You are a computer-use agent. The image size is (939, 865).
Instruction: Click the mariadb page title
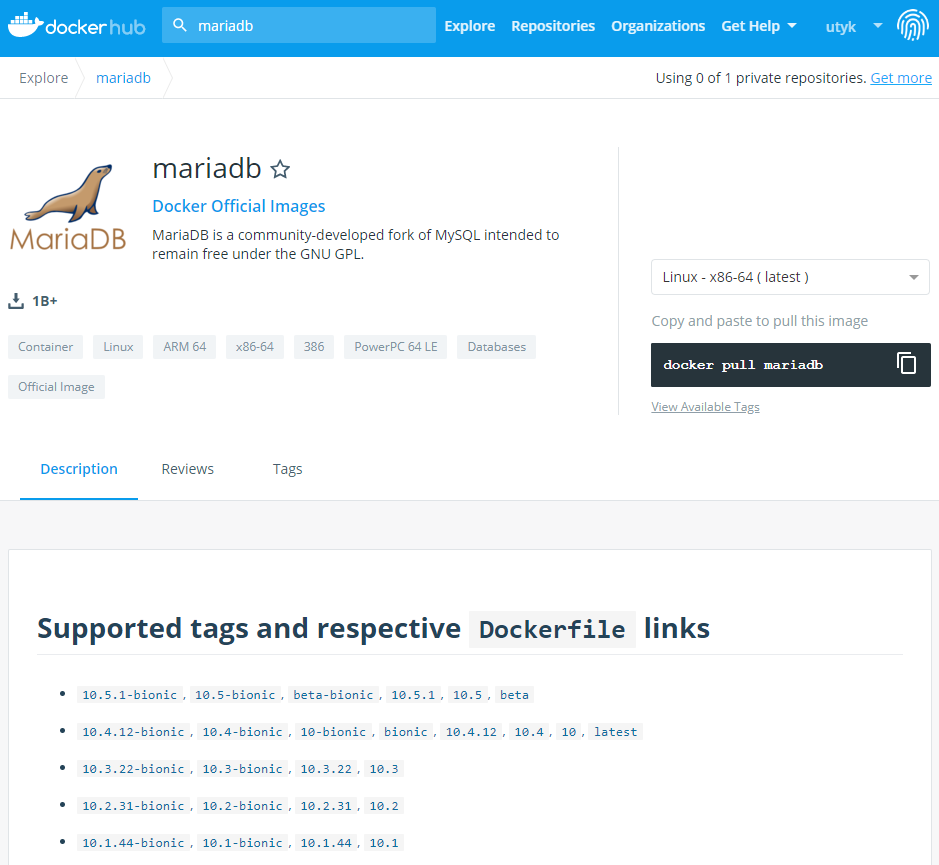point(207,169)
